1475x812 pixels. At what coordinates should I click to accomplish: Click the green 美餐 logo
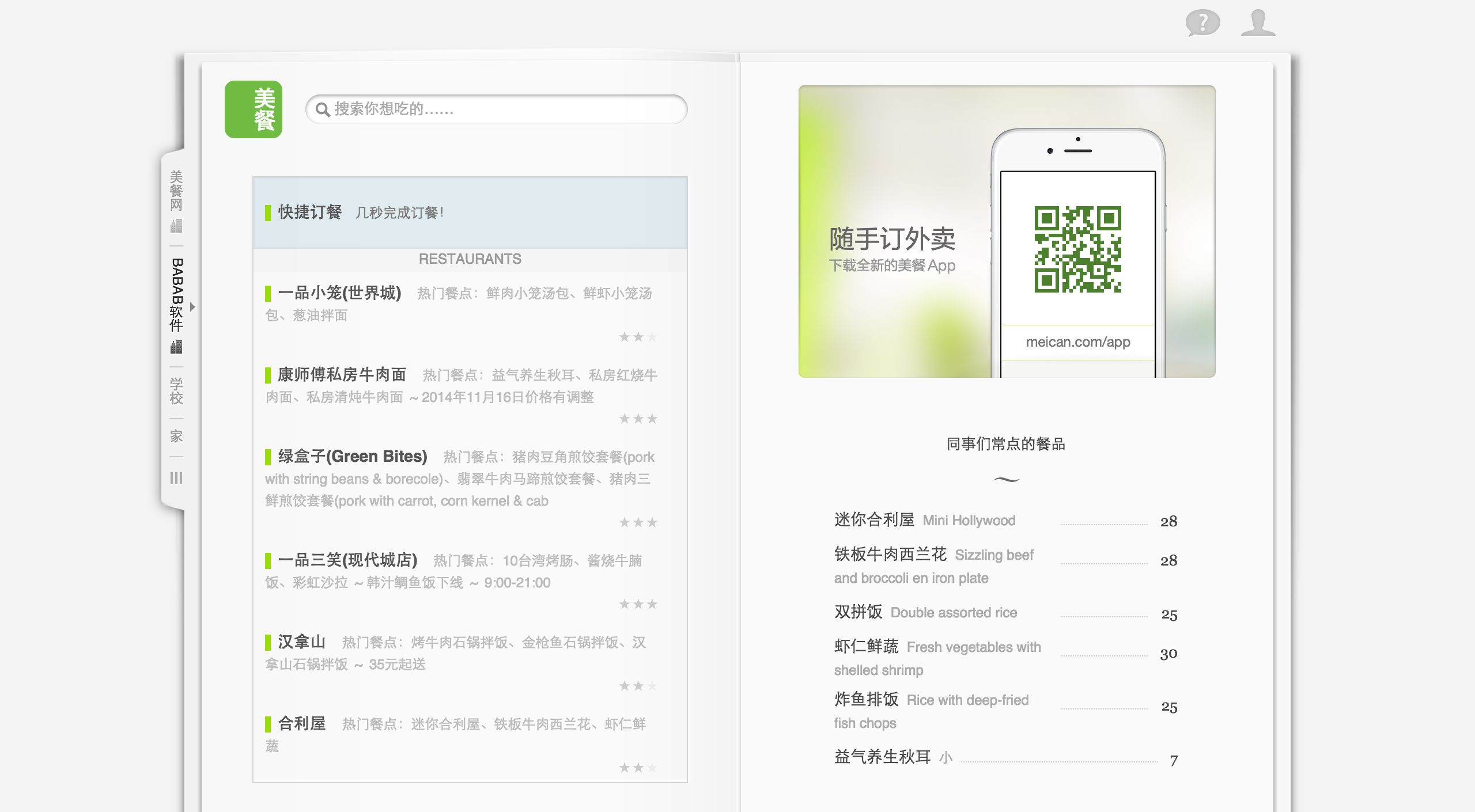[254, 109]
